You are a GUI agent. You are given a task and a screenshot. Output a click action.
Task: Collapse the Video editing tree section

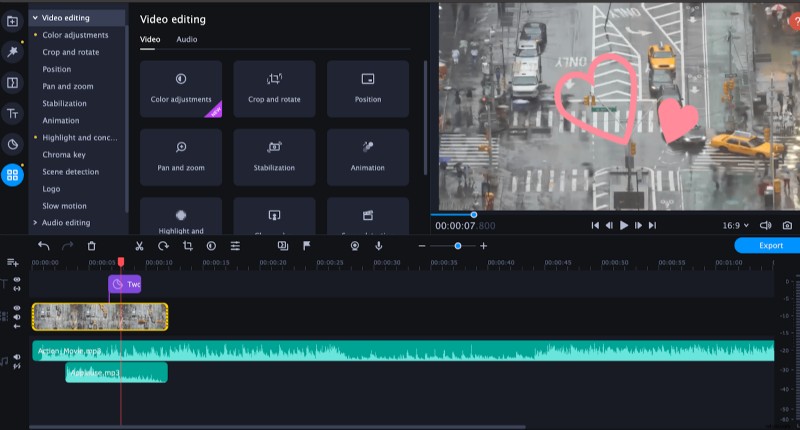(x=35, y=18)
